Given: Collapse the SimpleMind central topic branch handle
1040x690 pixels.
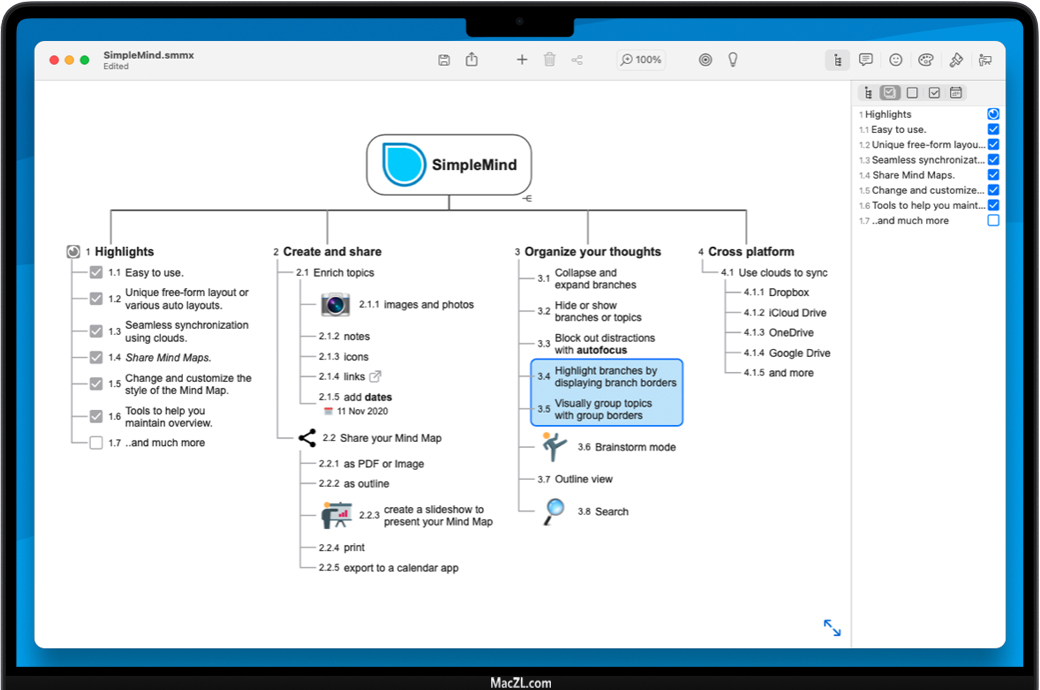Looking at the screenshot, I should pos(527,199).
